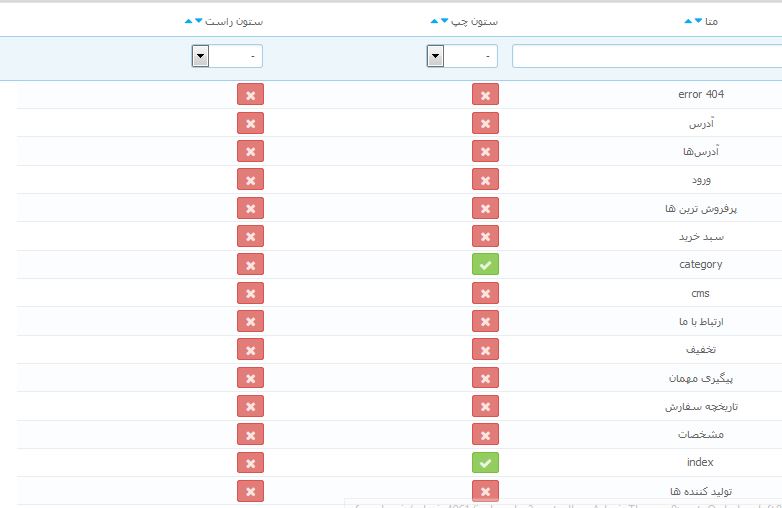Sort متا column with the down arrow
This screenshot has height=508, width=782.
(698, 20)
